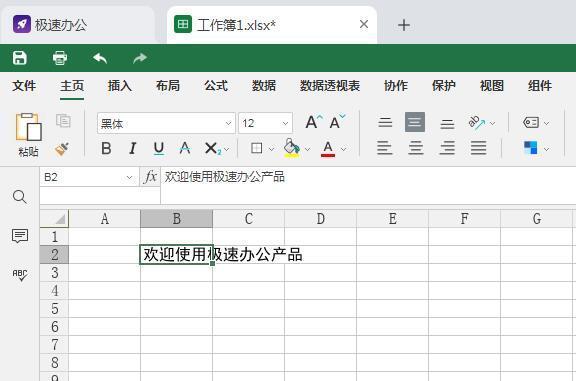Switch to the 极速办公 home tab
The image size is (576, 381).
[x=78, y=25]
